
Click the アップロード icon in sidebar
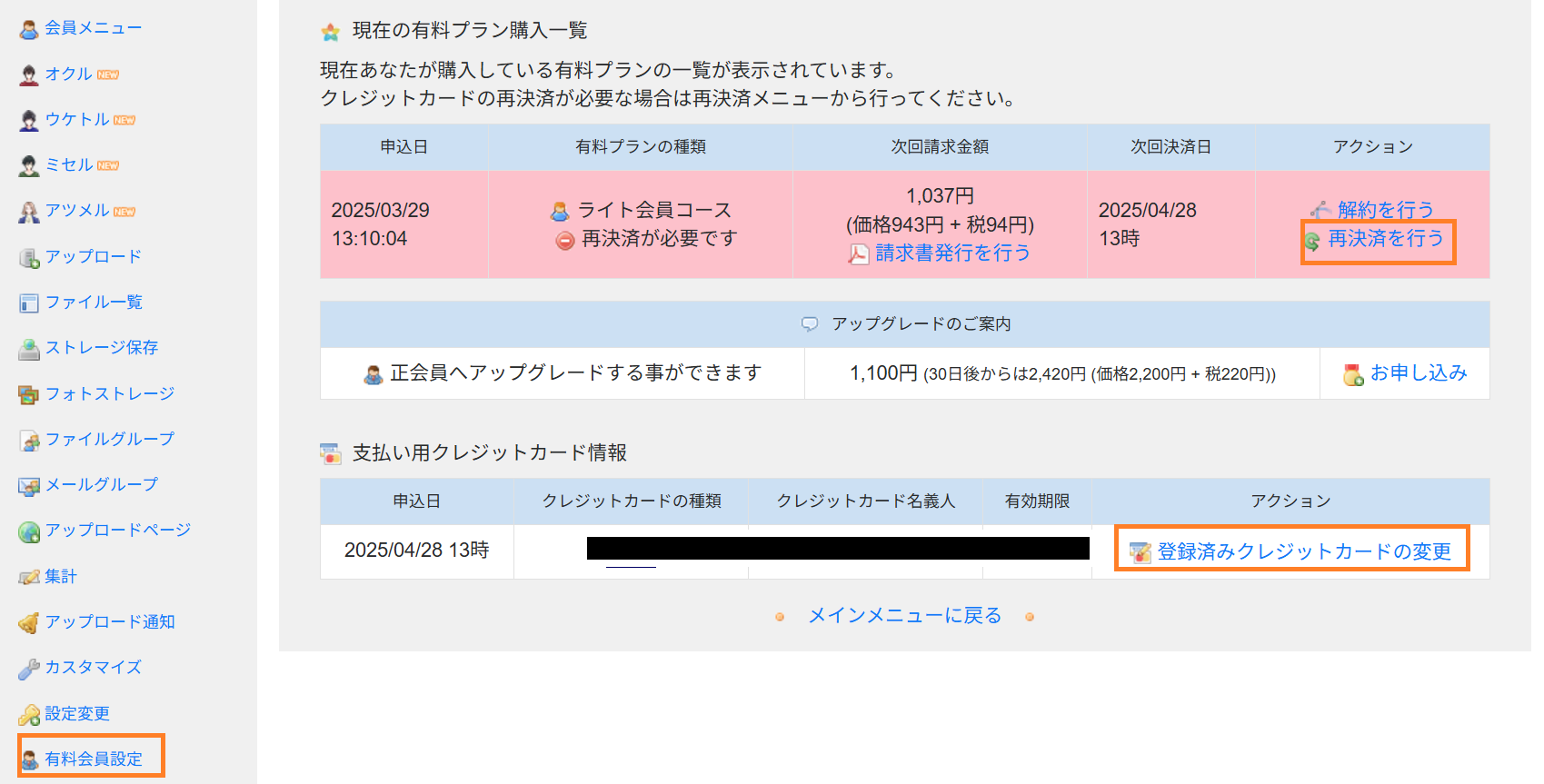coord(29,257)
